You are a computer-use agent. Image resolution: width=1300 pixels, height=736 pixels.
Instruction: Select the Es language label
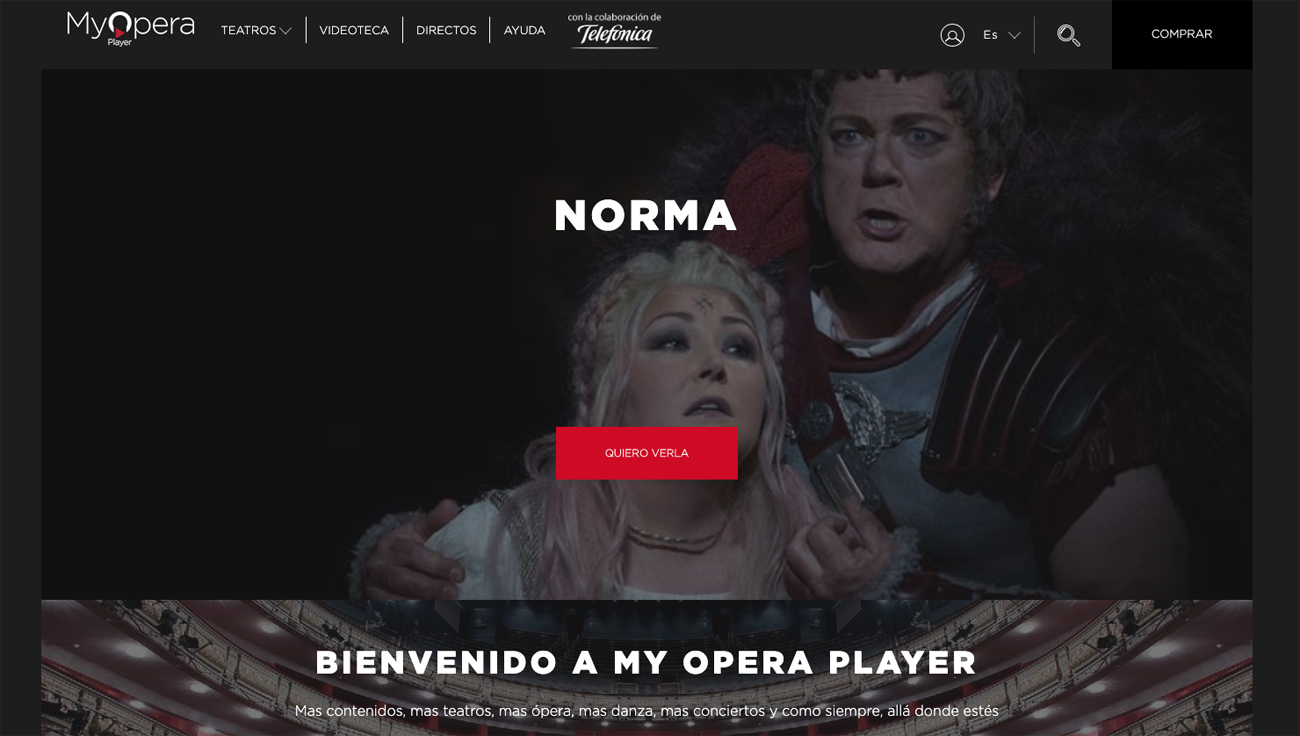pyautogui.click(x=990, y=35)
